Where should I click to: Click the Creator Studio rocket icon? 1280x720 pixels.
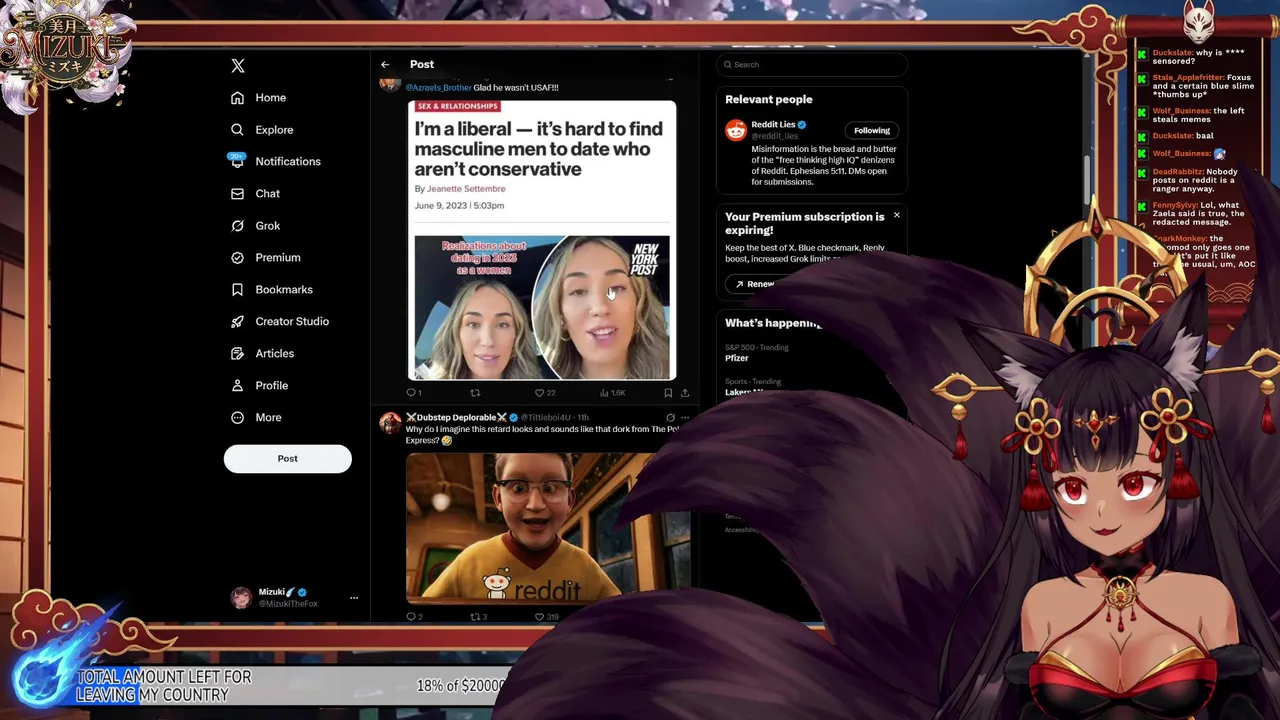point(237,322)
